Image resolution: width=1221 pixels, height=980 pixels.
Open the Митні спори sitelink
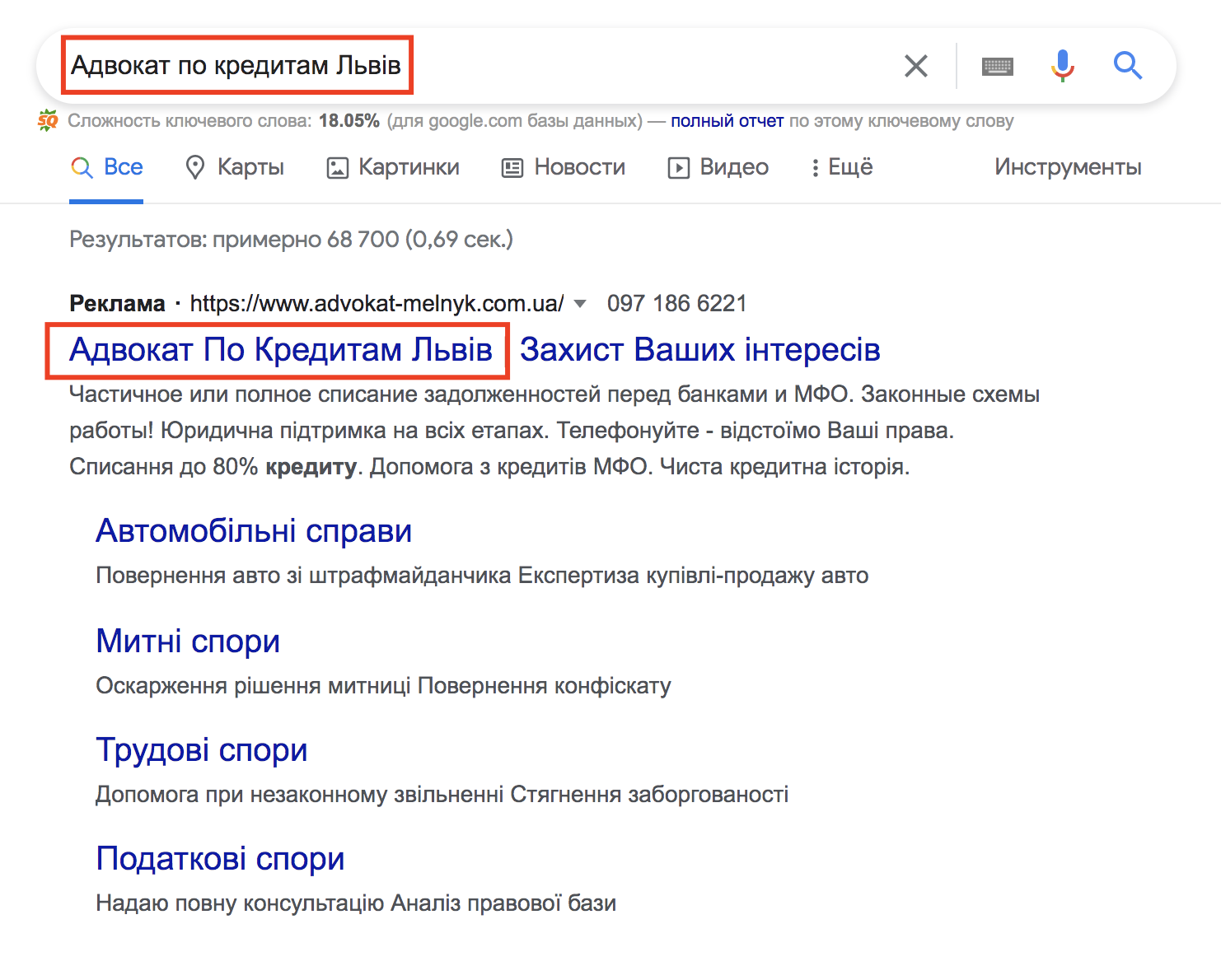pos(188,641)
